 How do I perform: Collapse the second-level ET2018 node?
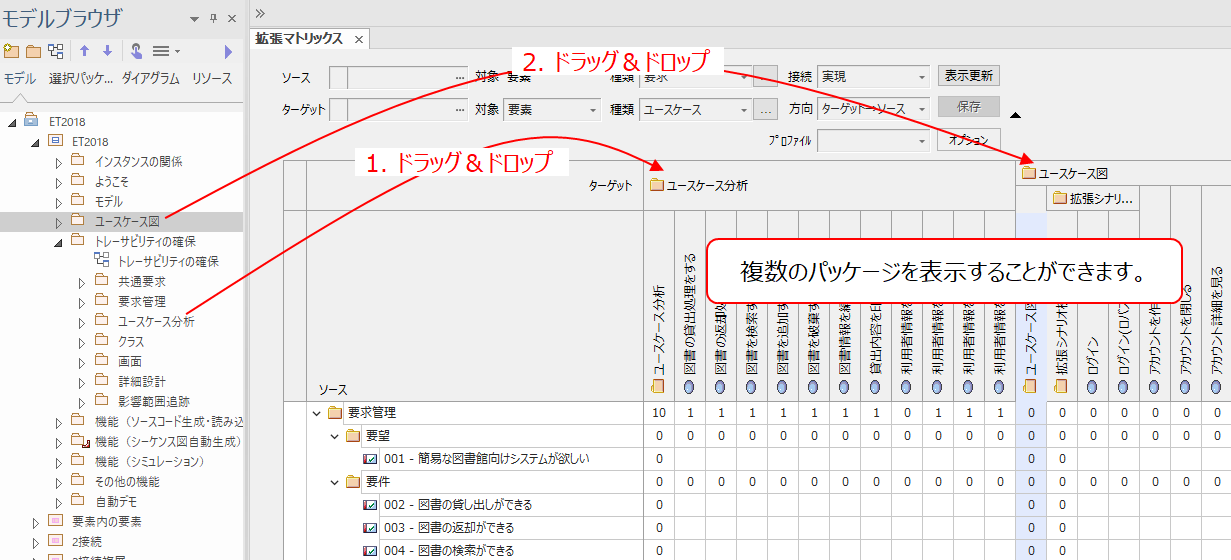(35, 141)
